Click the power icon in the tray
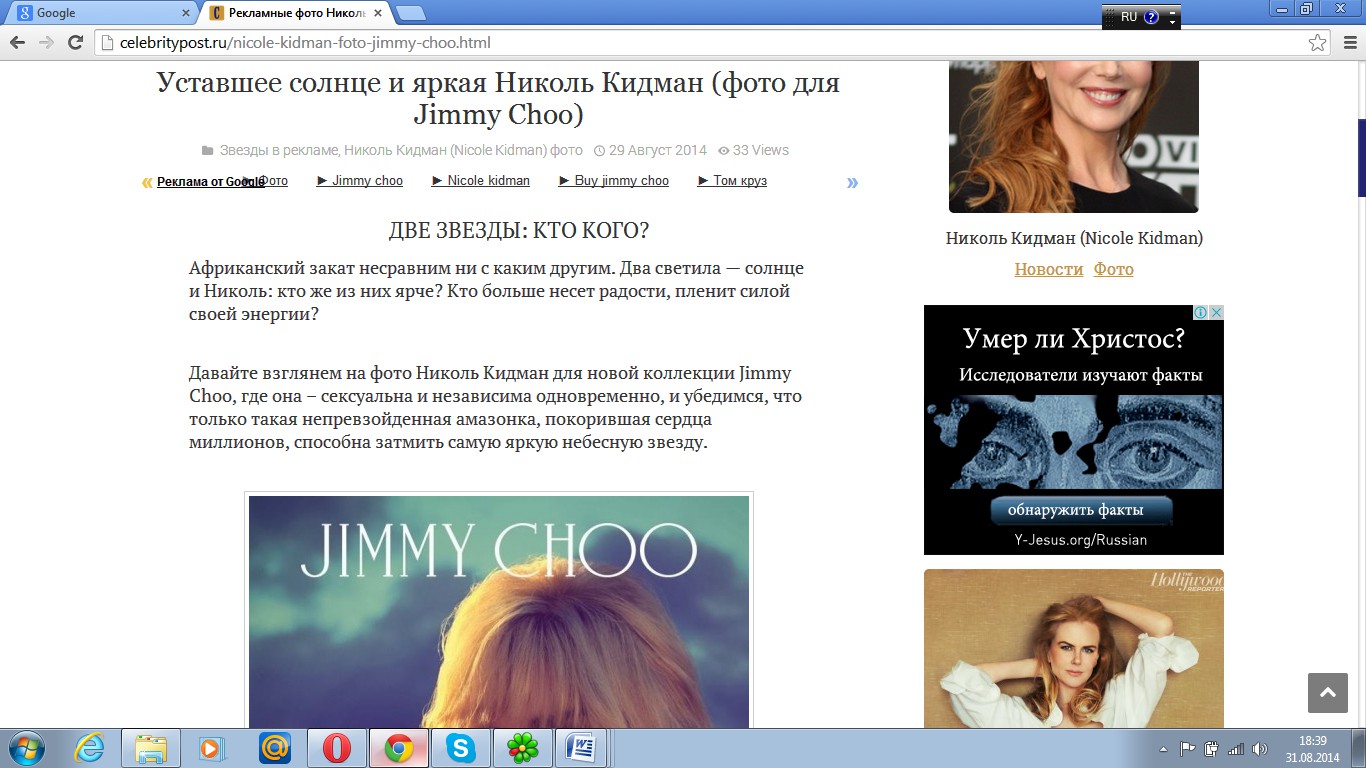This screenshot has width=1366, height=768. tap(1212, 748)
